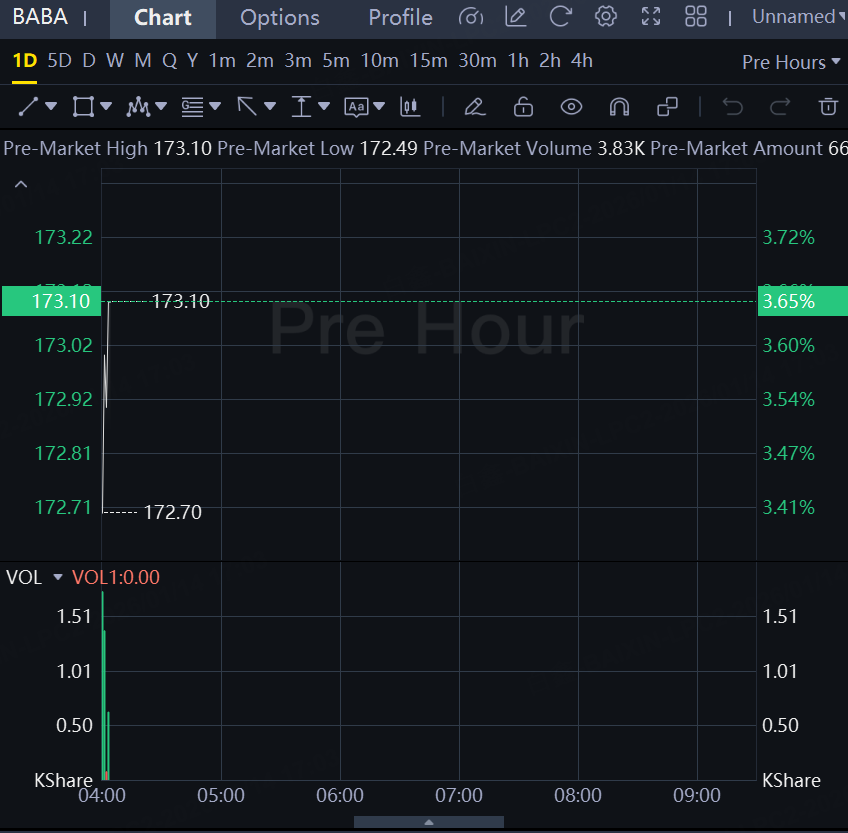Screen dimensions: 848x833
Task: Toggle drawing visibility with eye icon
Action: (571, 107)
